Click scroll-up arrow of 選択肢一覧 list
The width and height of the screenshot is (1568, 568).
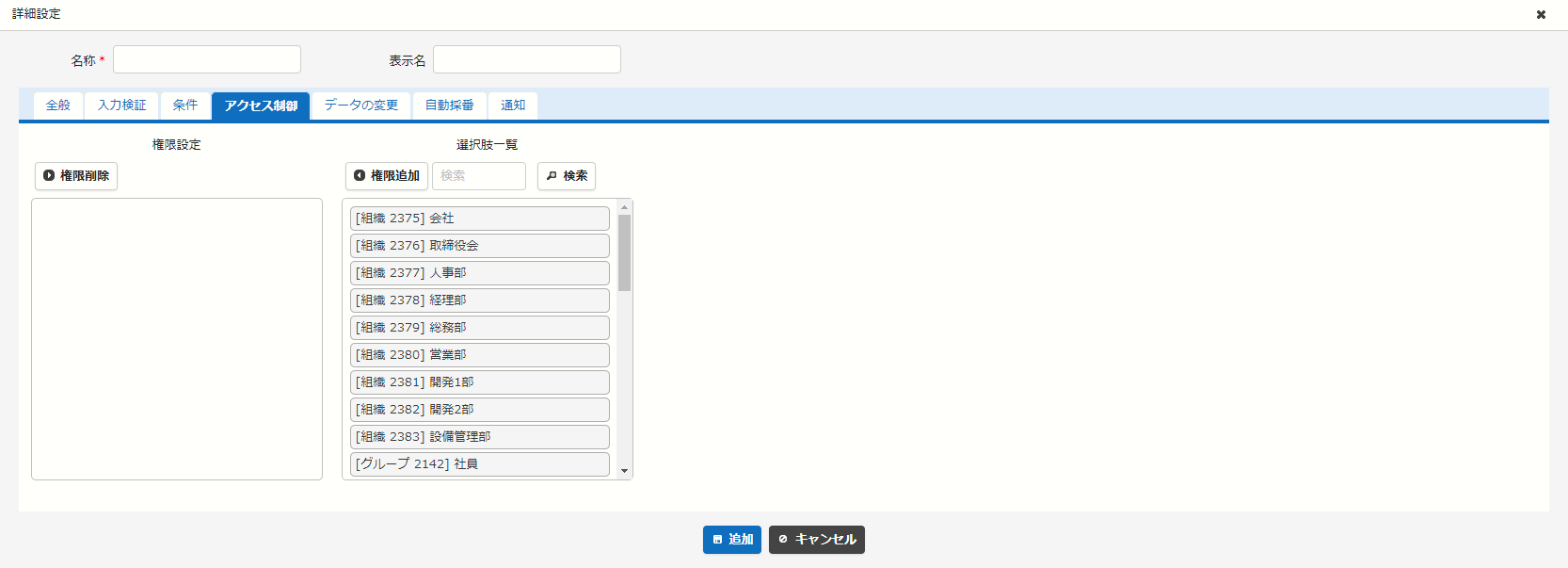(x=624, y=207)
